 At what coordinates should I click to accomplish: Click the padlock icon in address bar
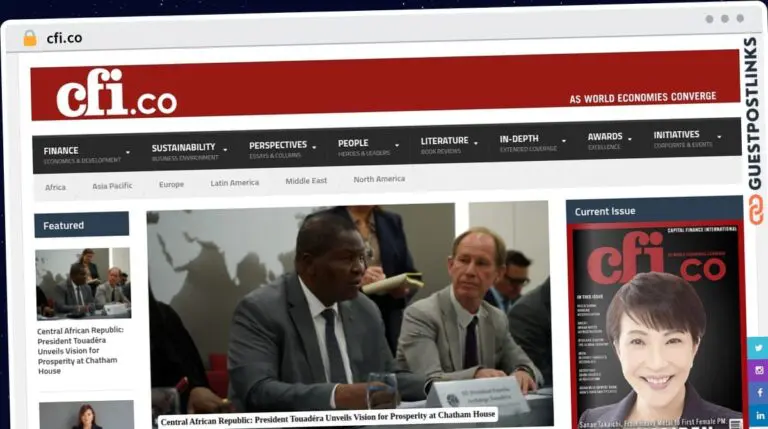(29, 38)
